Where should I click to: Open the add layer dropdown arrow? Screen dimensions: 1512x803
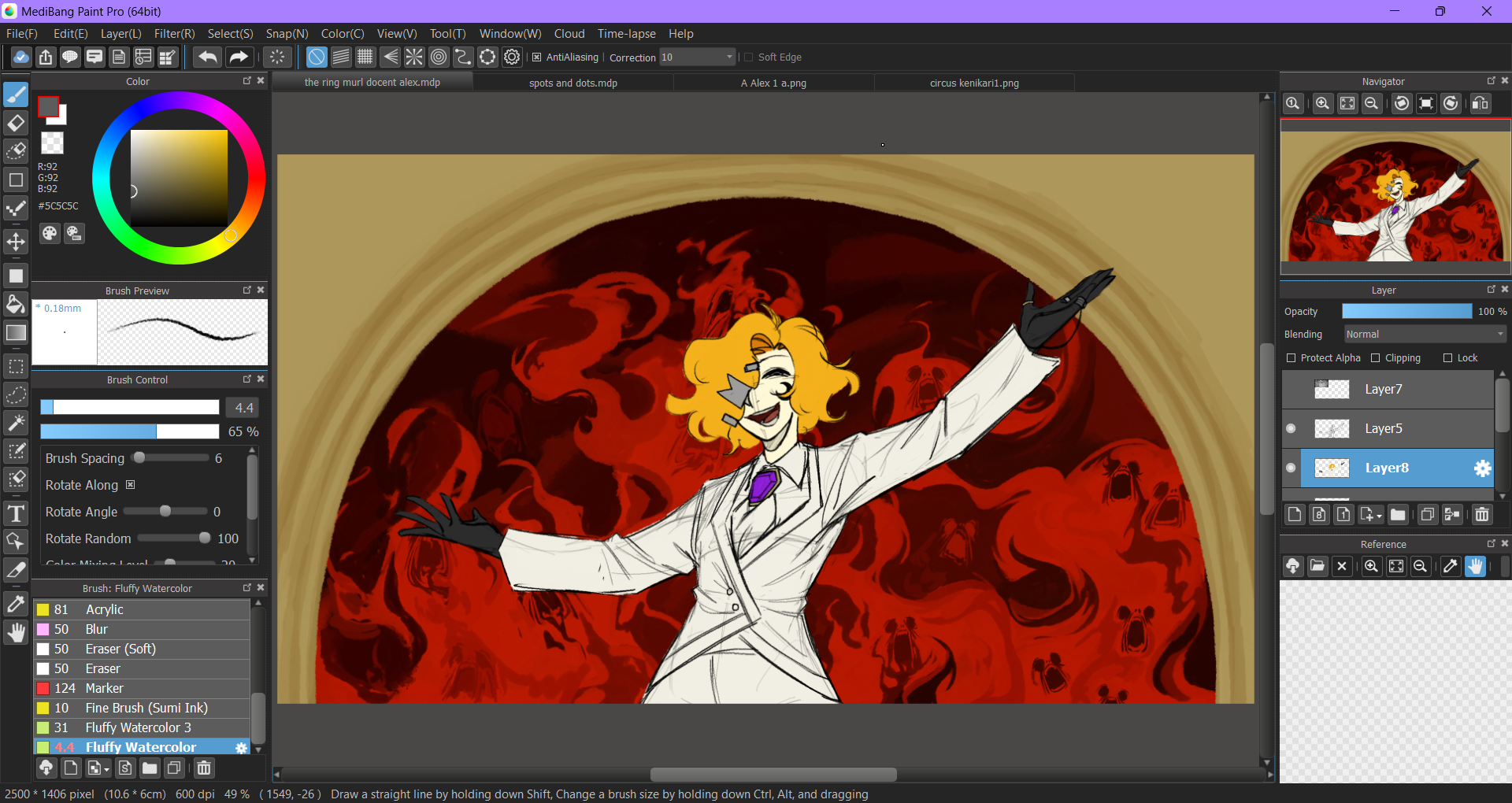point(1379,516)
